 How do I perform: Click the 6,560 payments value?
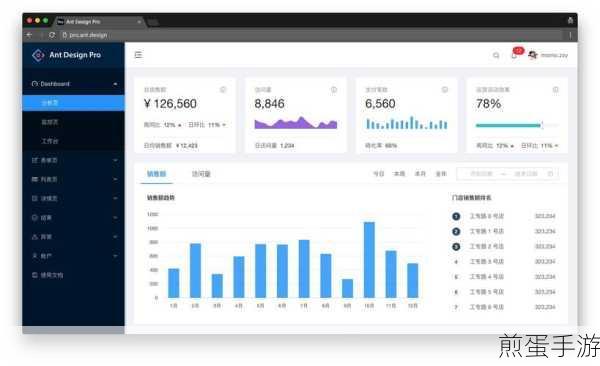[380, 104]
